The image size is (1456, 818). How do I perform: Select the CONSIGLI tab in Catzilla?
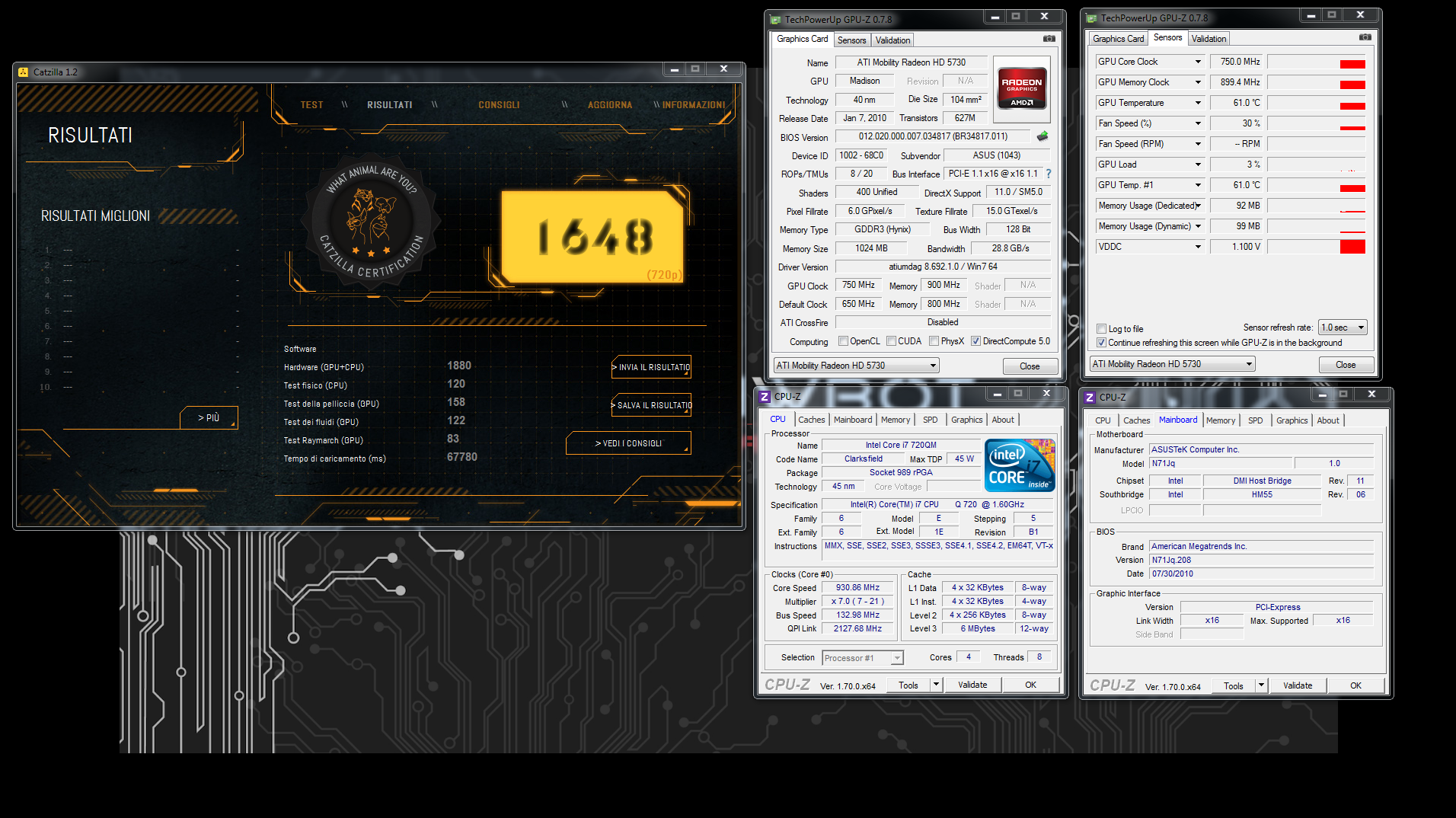pyautogui.click(x=499, y=105)
